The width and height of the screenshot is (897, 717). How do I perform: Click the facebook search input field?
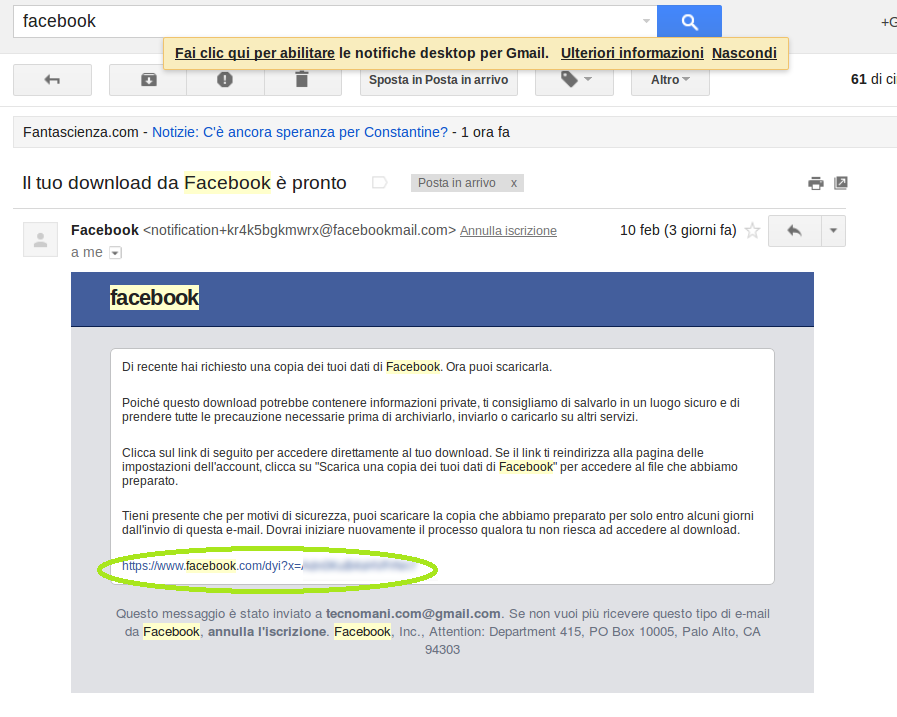point(335,22)
